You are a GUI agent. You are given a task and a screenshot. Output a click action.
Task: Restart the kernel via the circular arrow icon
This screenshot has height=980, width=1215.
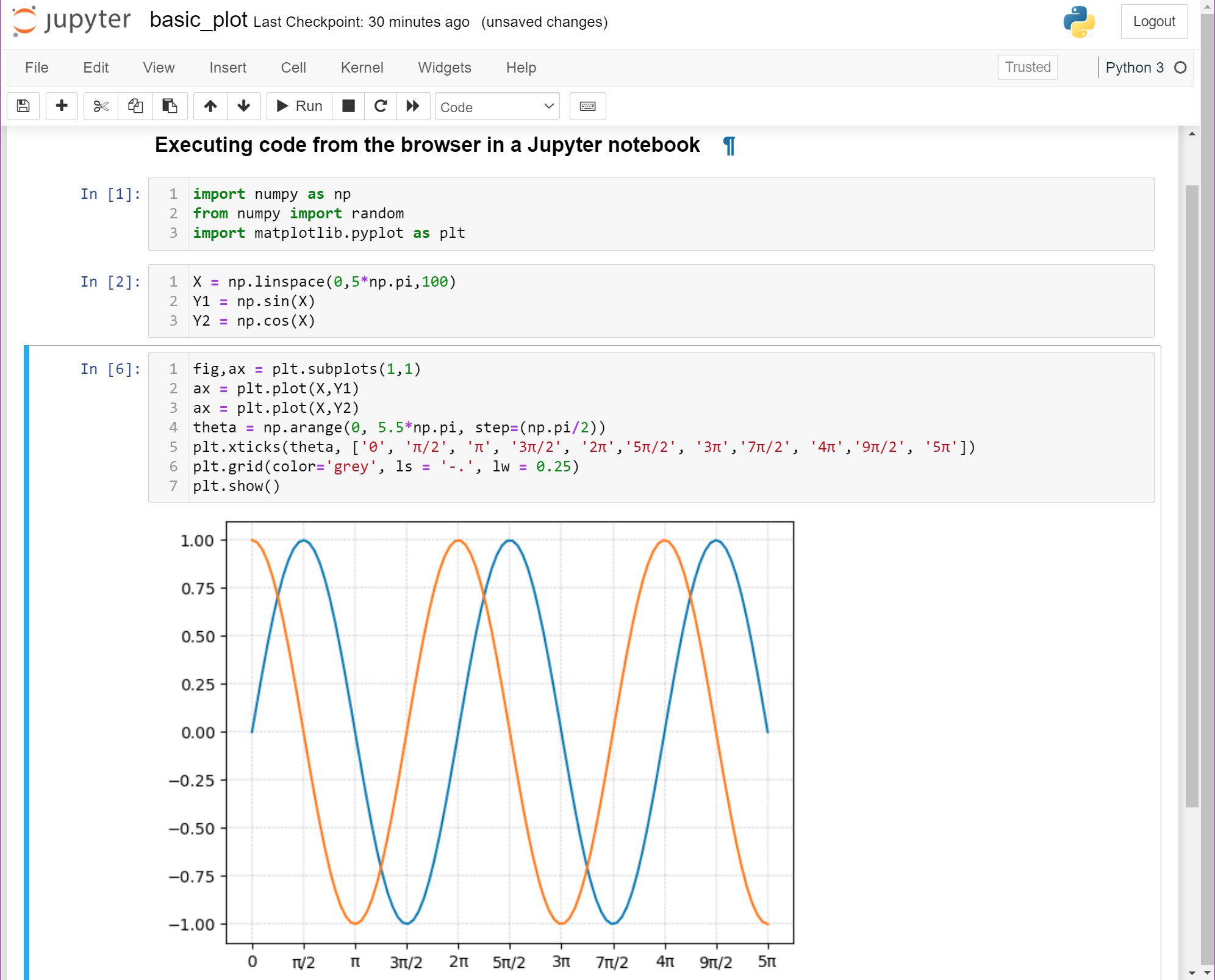(x=381, y=106)
